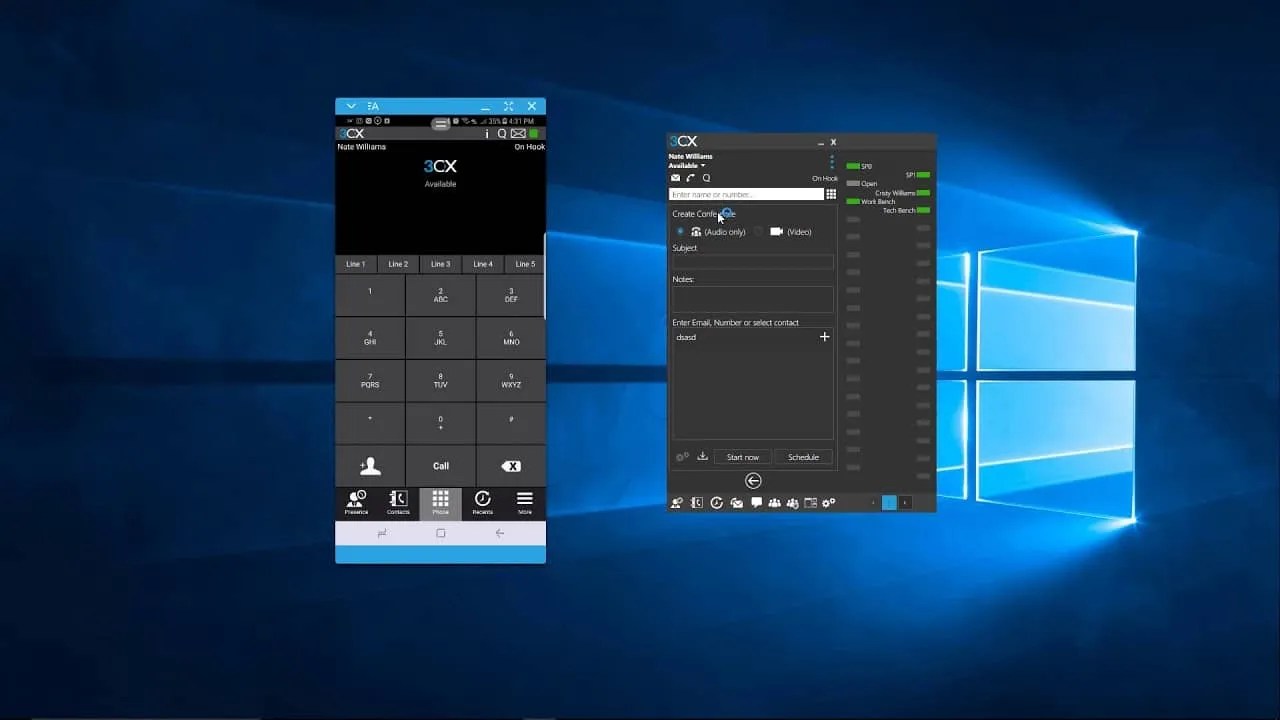
Task: Open Contacts tab in phone app
Action: pyautogui.click(x=398, y=503)
